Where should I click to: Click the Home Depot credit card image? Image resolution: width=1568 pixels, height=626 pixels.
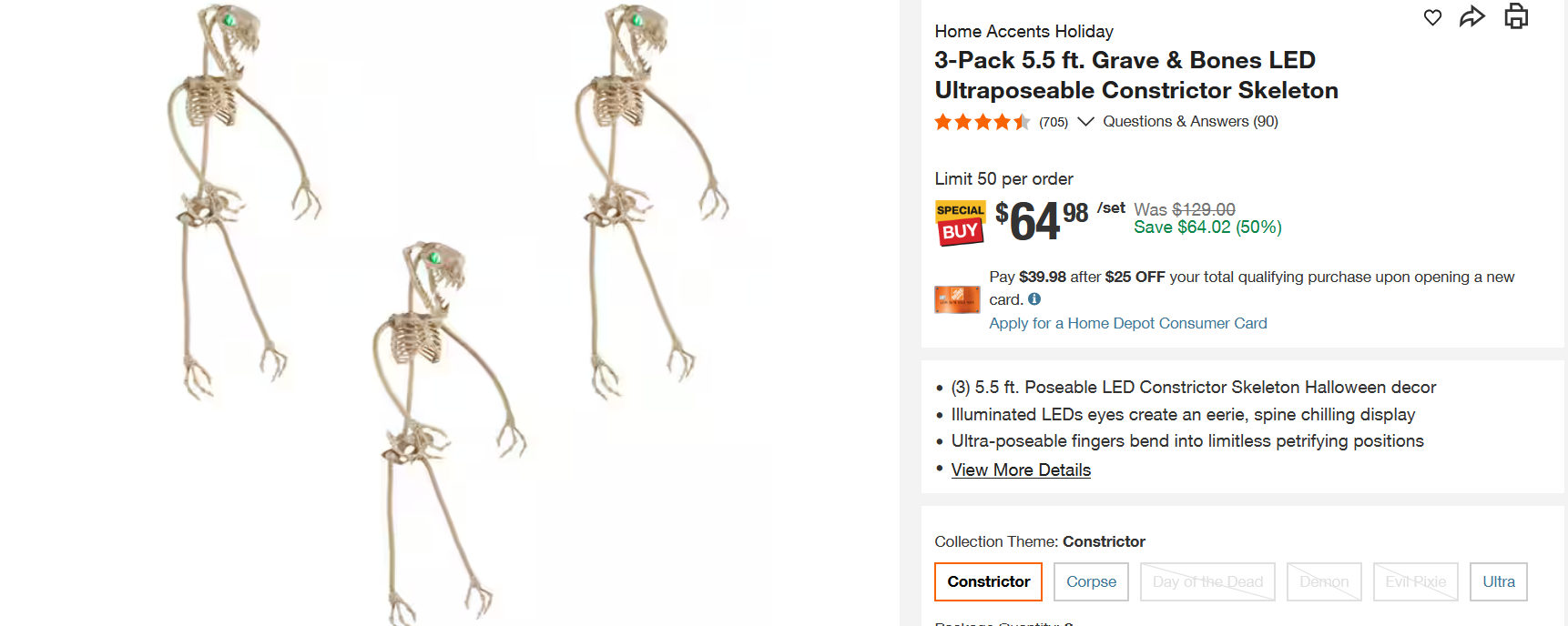957,299
